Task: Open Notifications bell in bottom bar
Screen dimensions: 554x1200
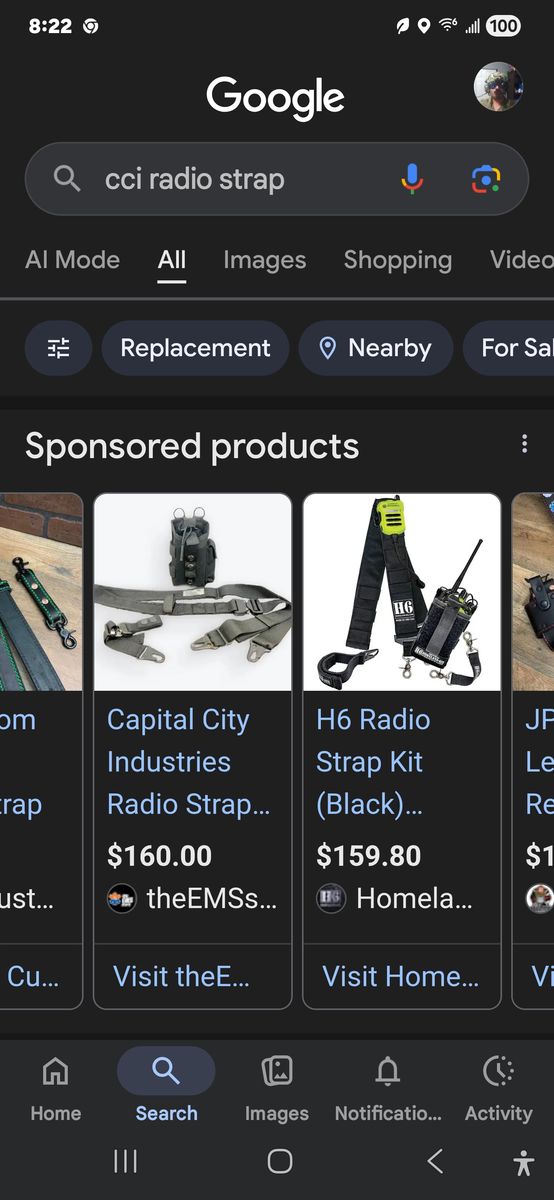Action: [388, 1088]
